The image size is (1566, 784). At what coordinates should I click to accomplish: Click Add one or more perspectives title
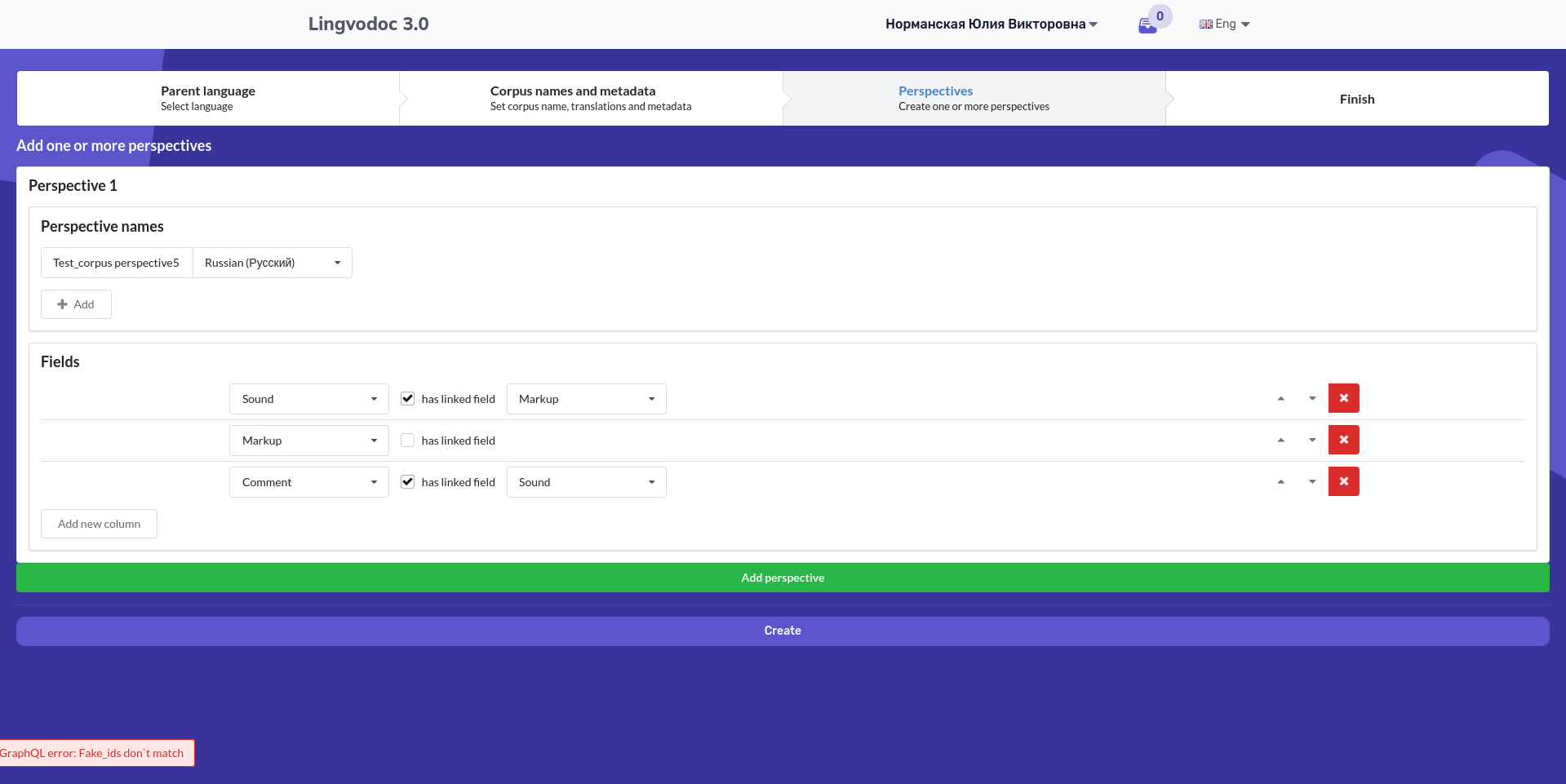(113, 146)
